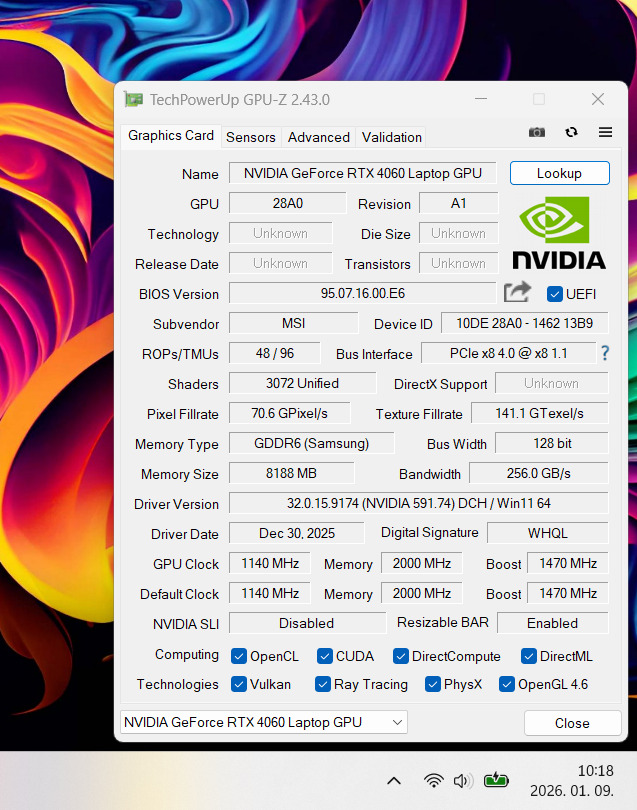This screenshot has height=810, width=637.
Task: Click the NVIDIA SLI value Disabled
Action: click(307, 623)
